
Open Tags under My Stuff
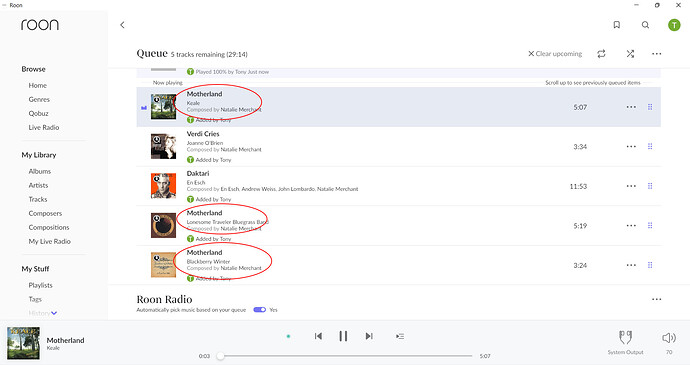pos(35,299)
